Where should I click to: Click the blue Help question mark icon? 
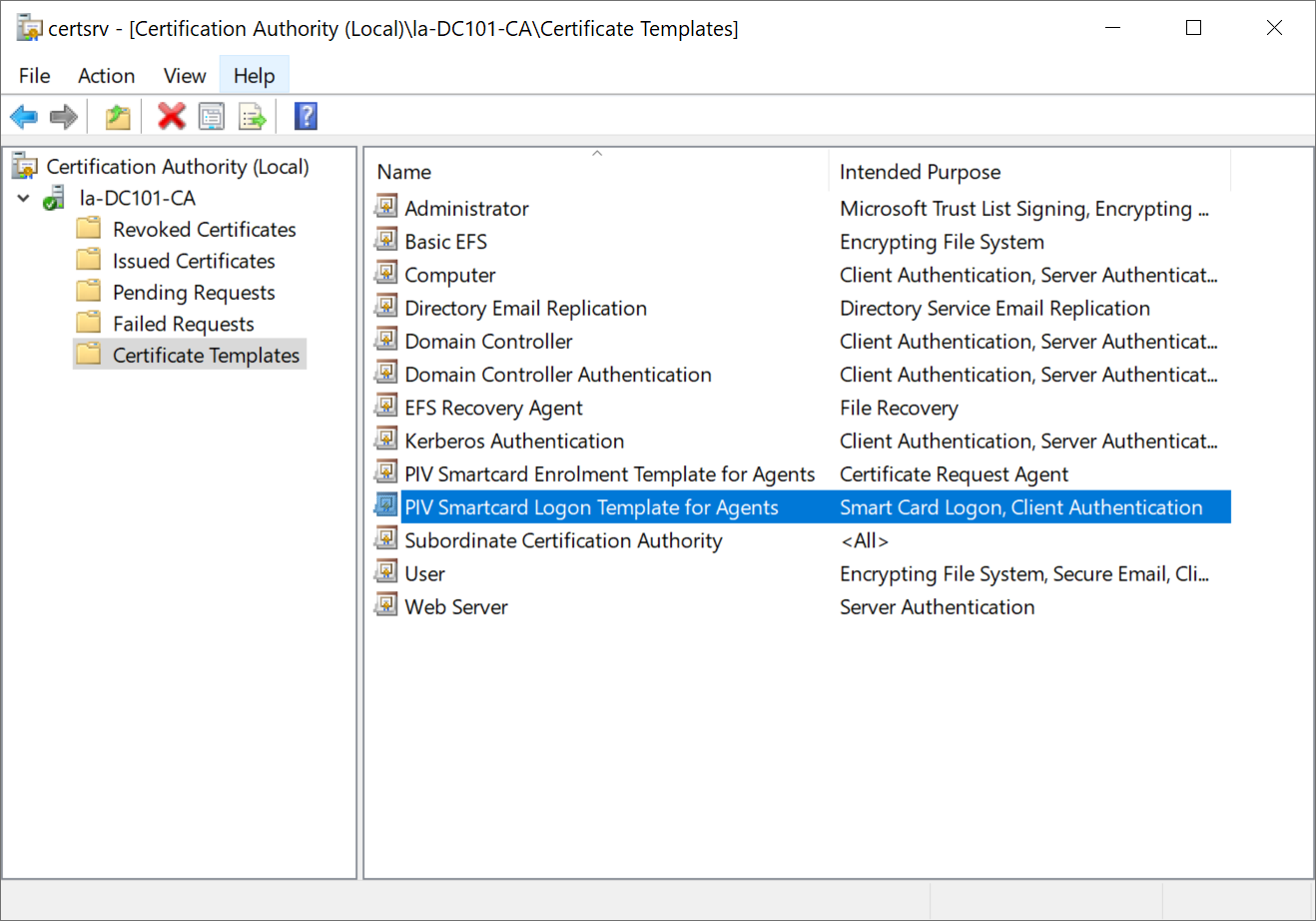[306, 117]
